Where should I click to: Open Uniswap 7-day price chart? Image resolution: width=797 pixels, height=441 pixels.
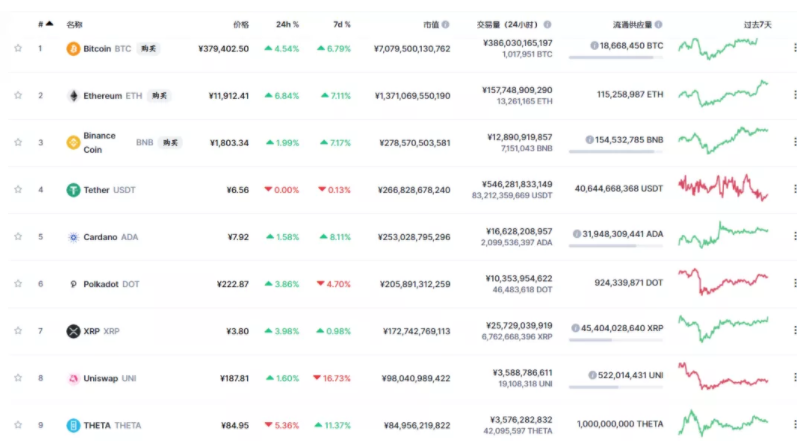point(723,376)
